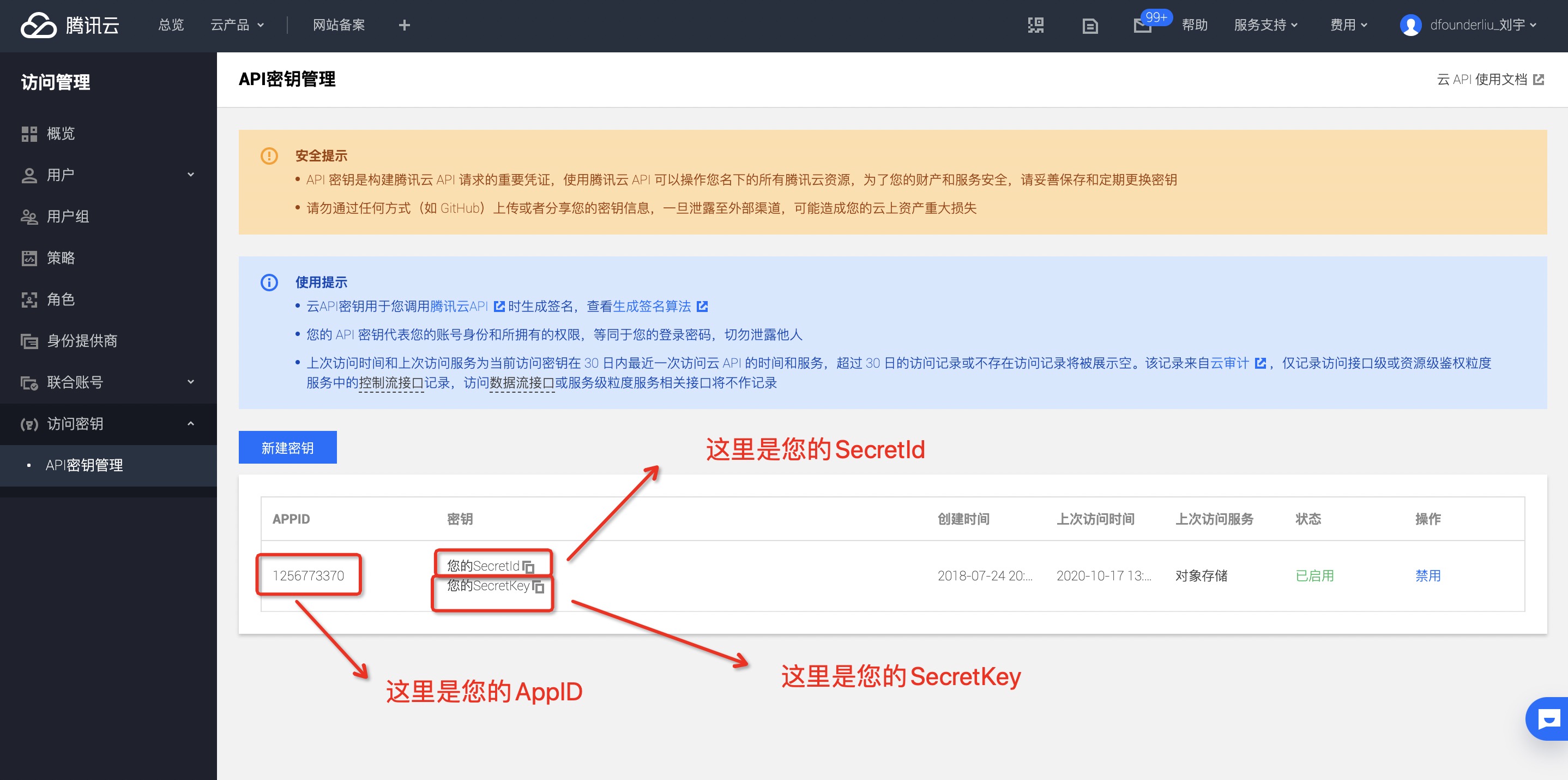The height and width of the screenshot is (780, 1568).
Task: Expand the 用户 sidebar section
Action: 108,175
